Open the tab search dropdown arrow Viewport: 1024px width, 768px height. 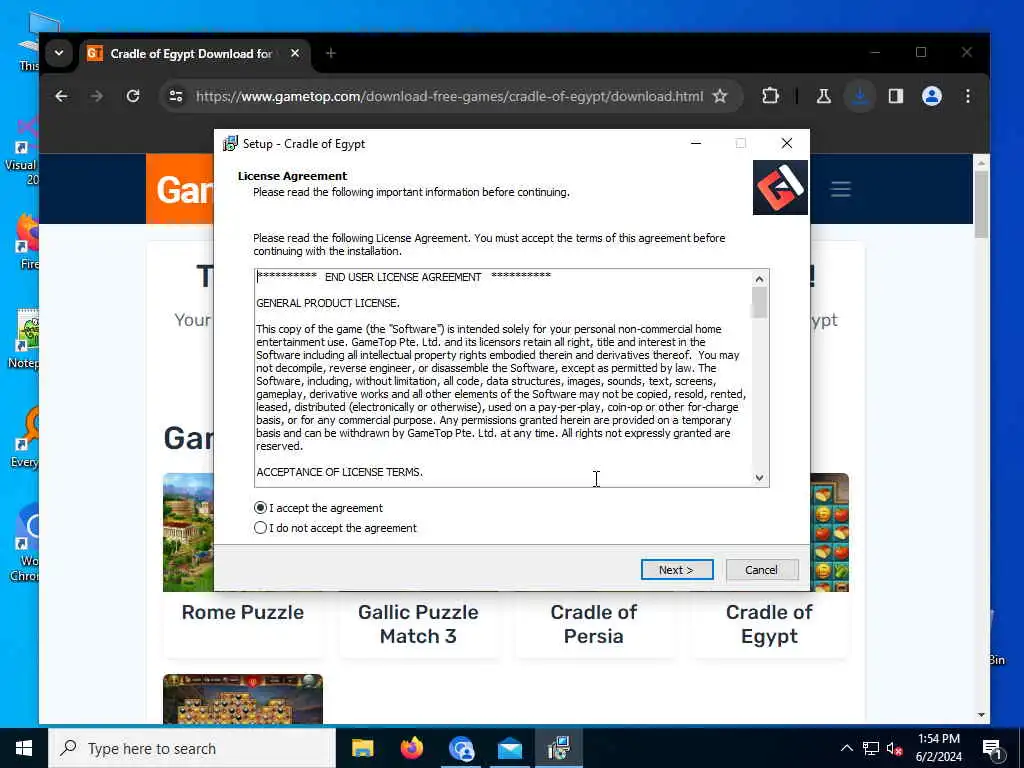pos(59,53)
